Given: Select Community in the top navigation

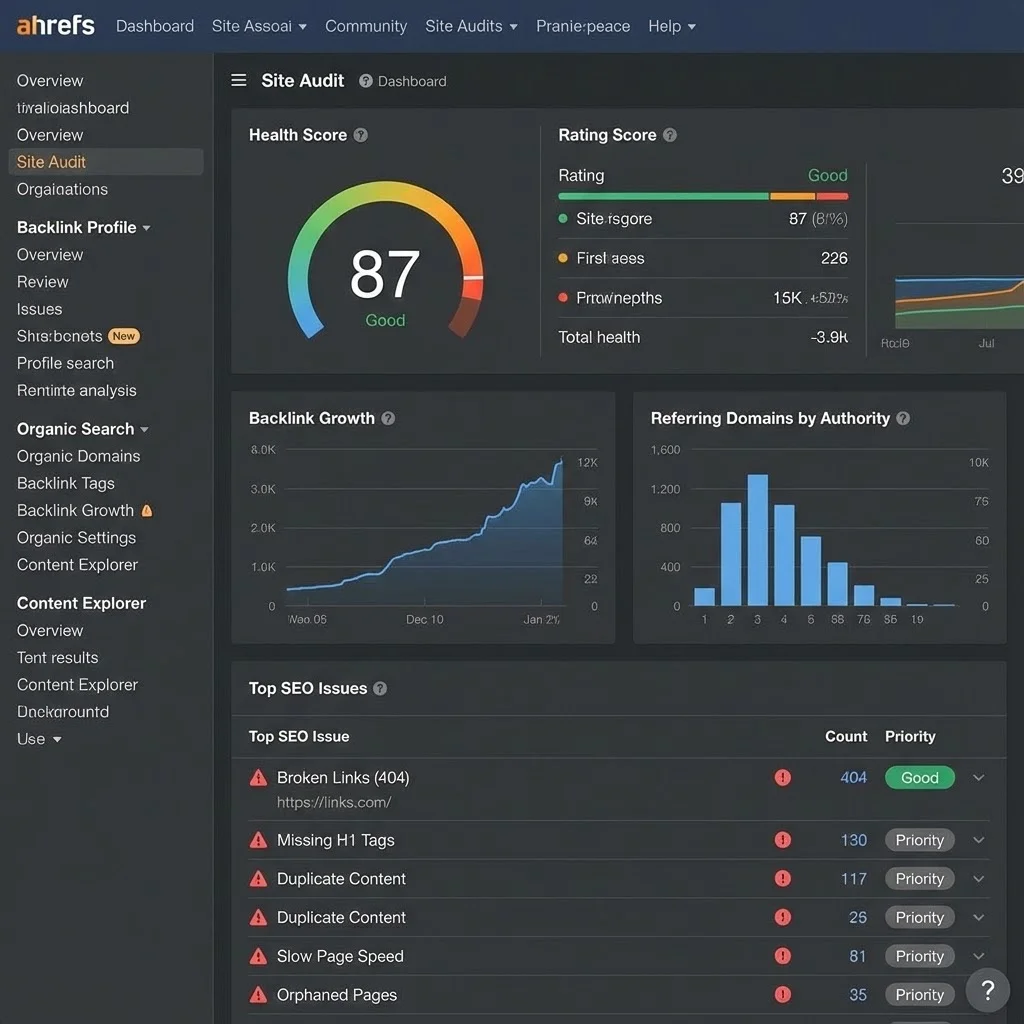Looking at the screenshot, I should (x=365, y=26).
